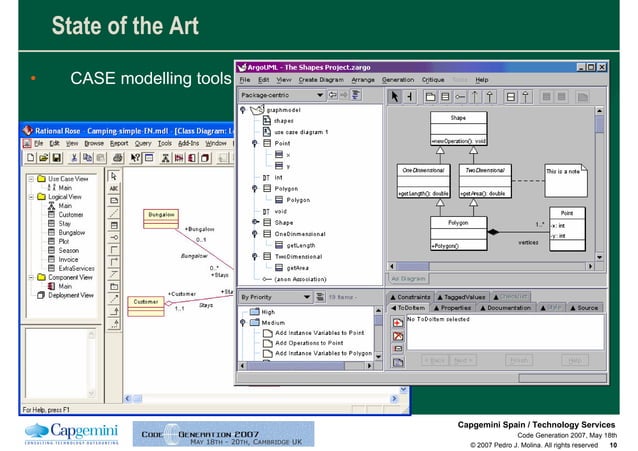Open ArgoUML Arrange menu
638x451 pixels.
click(363, 80)
